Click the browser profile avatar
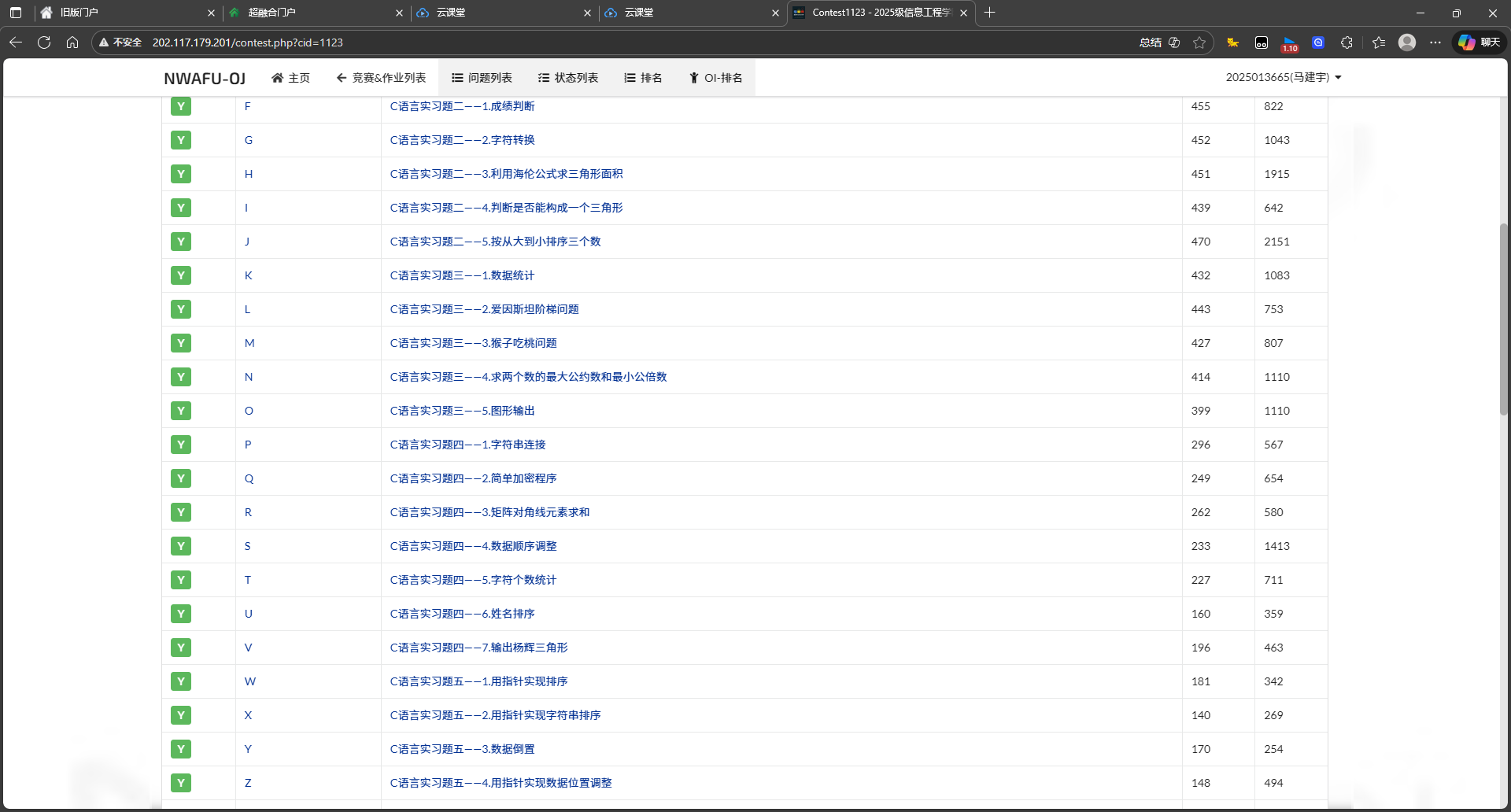1511x812 pixels. click(x=1407, y=42)
